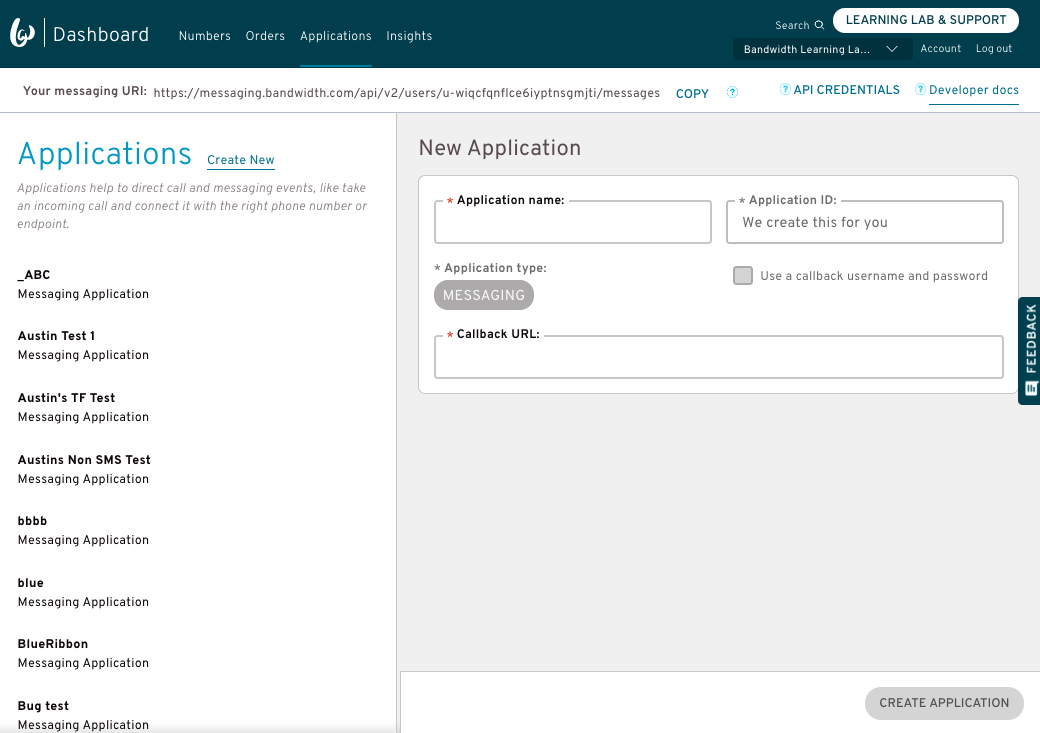Image resolution: width=1040 pixels, height=733 pixels.
Task: Select the blue application
Action: pos(83,592)
